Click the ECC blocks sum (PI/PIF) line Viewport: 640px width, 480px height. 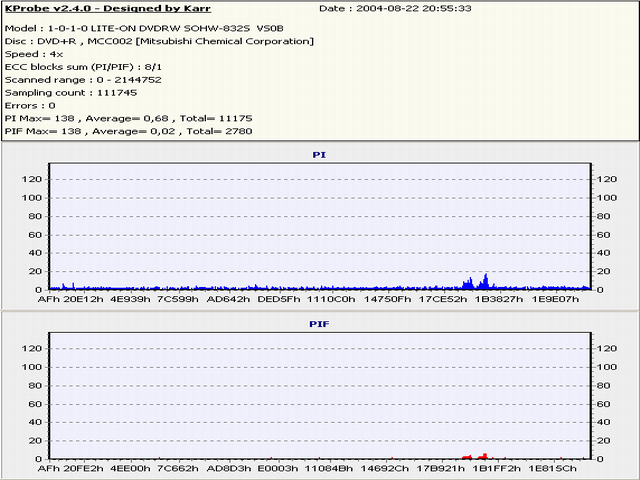tap(83, 67)
